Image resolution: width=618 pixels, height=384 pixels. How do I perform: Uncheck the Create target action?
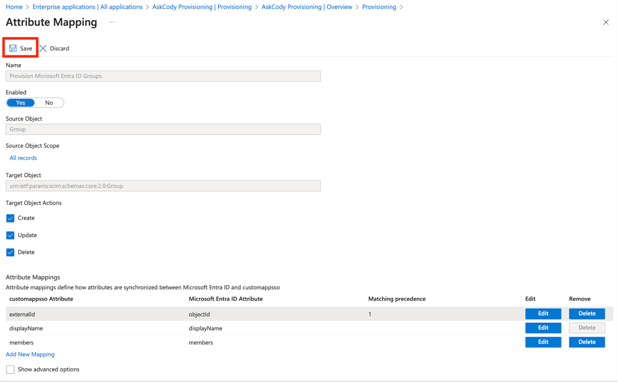(x=10, y=218)
